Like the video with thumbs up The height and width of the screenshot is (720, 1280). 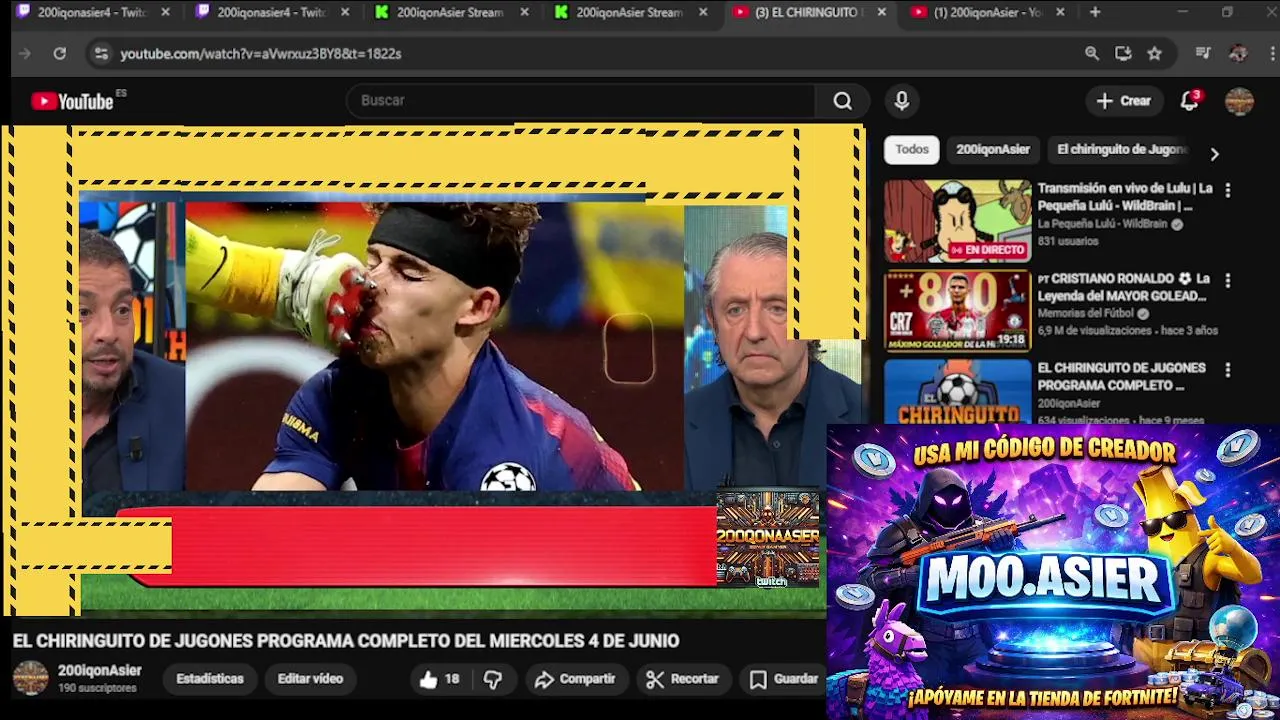pyautogui.click(x=439, y=679)
